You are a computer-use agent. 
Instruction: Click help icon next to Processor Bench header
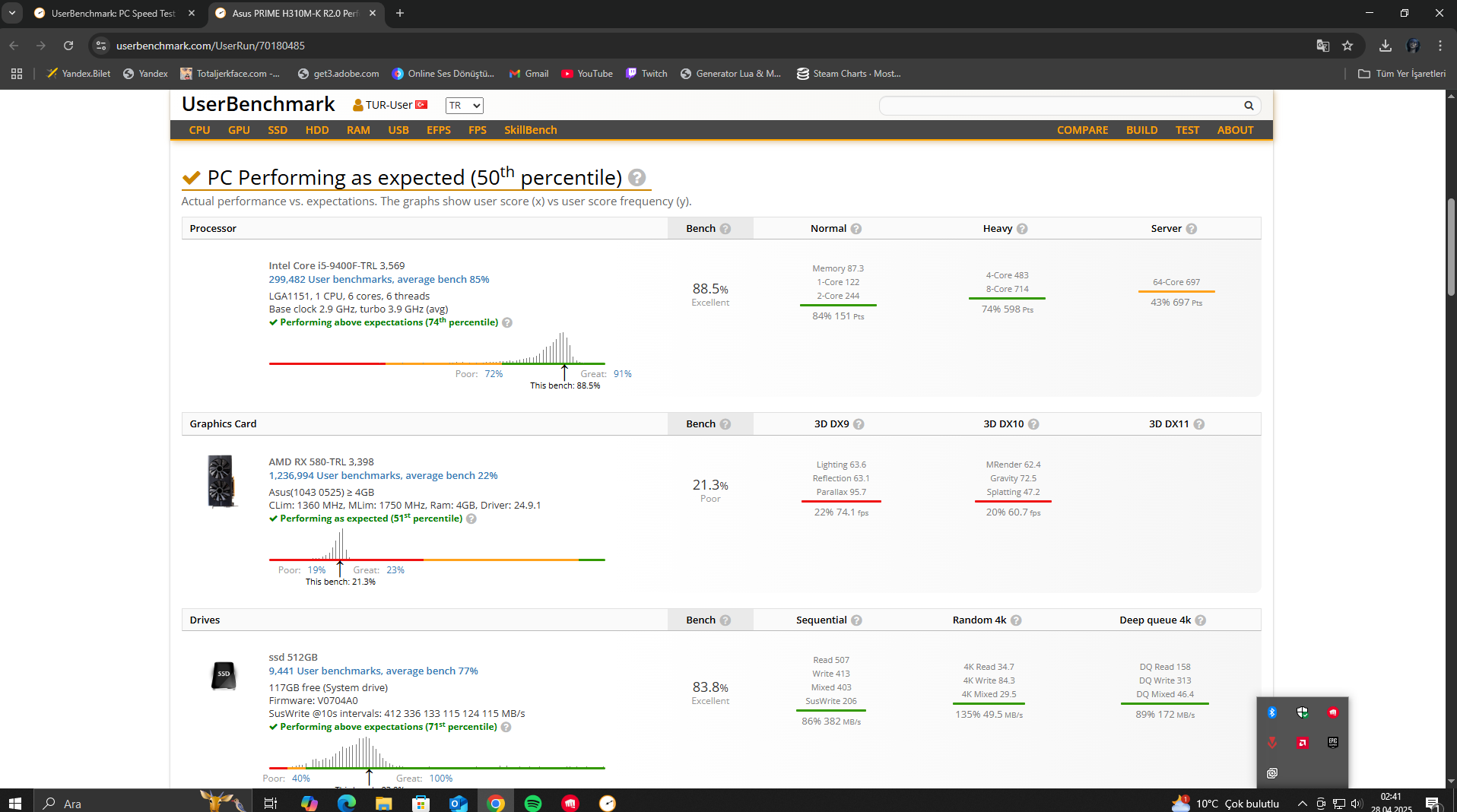click(725, 229)
